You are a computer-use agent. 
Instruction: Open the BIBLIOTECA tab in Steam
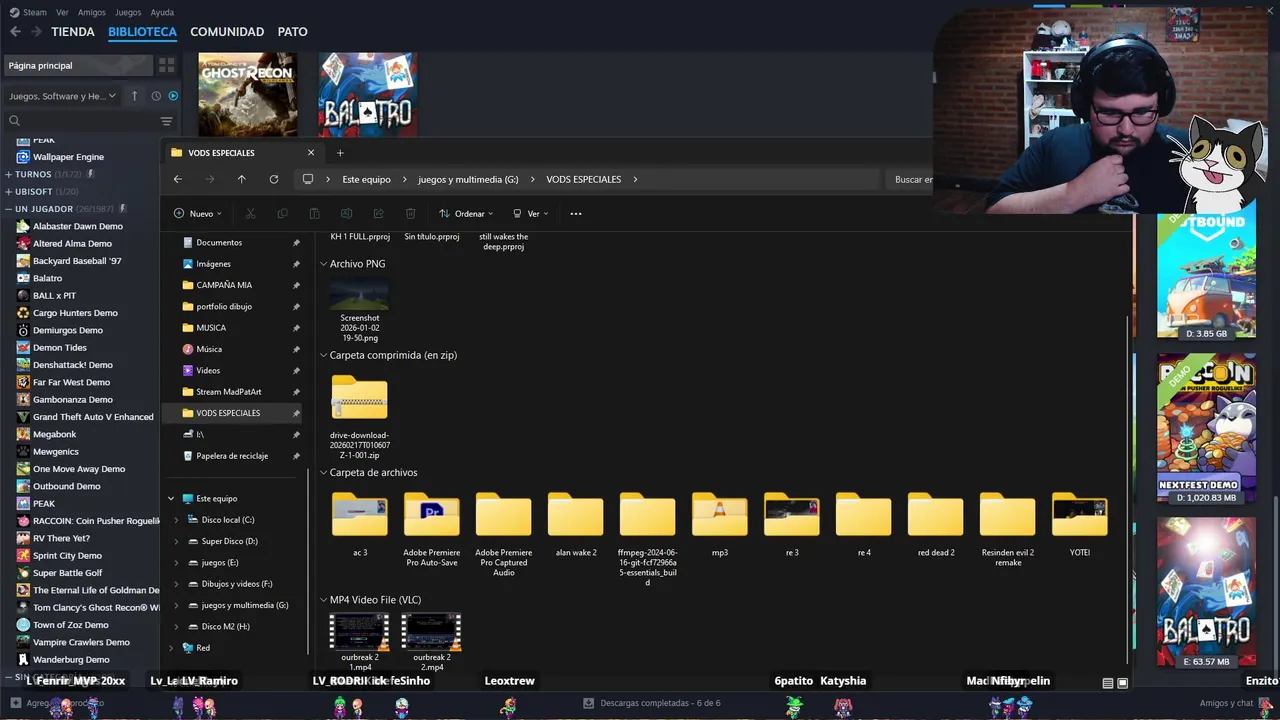(142, 32)
